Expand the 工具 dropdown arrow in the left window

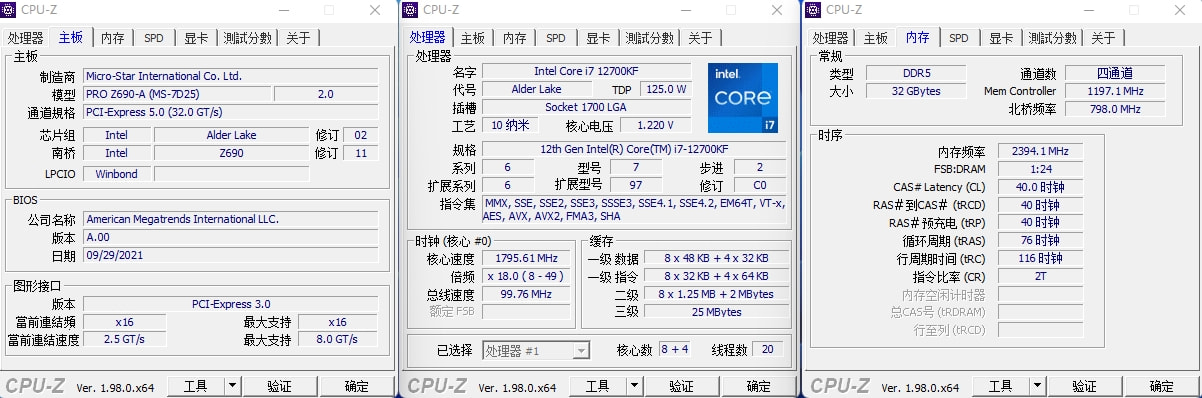(x=232, y=386)
